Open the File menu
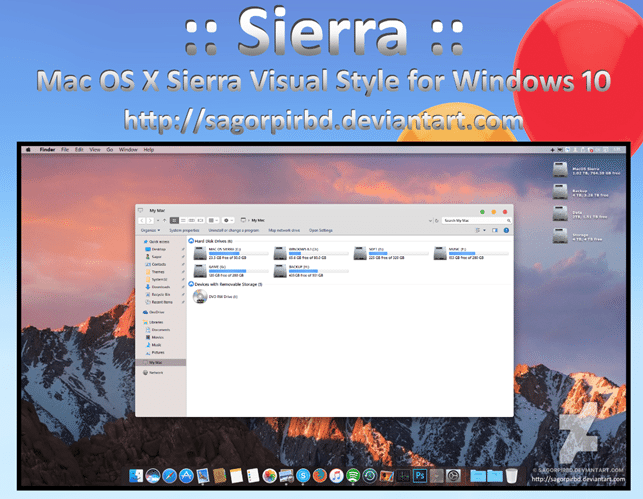 click(65, 150)
